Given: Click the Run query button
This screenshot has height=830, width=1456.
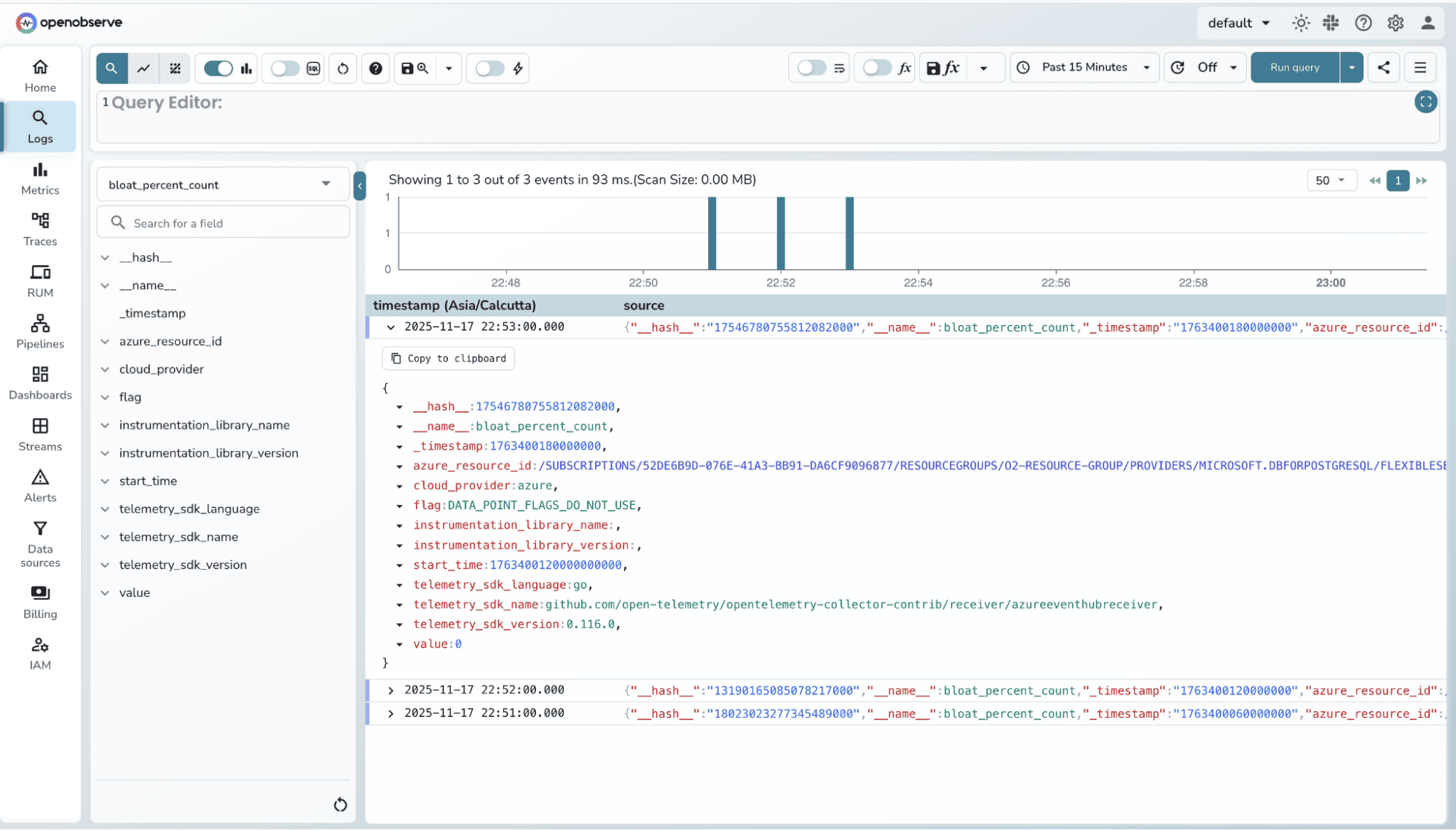Looking at the screenshot, I should (x=1294, y=67).
